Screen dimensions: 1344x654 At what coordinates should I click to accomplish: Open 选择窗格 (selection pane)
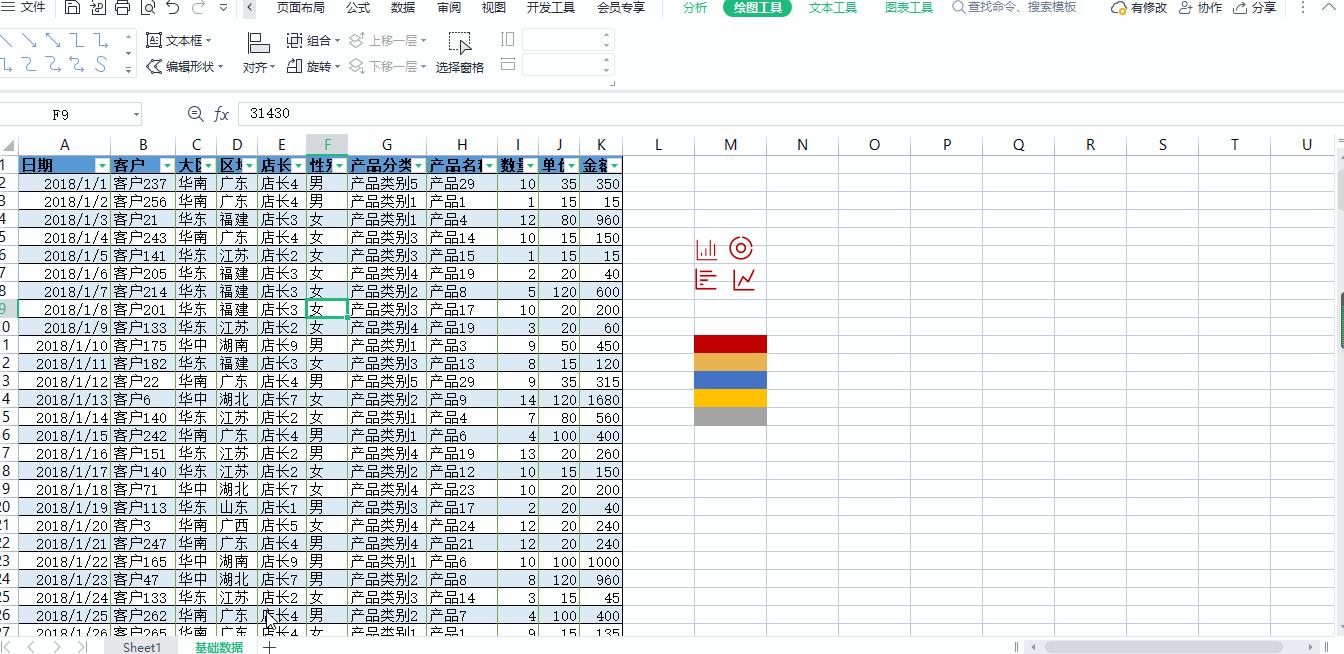pos(461,66)
